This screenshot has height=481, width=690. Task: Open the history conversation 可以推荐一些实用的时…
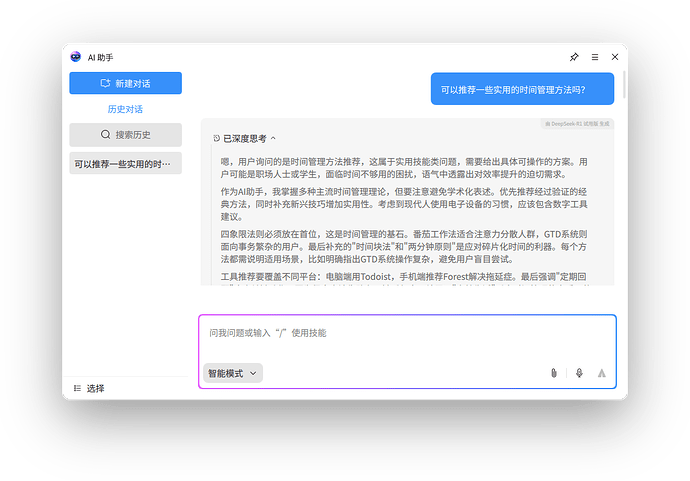coord(125,163)
